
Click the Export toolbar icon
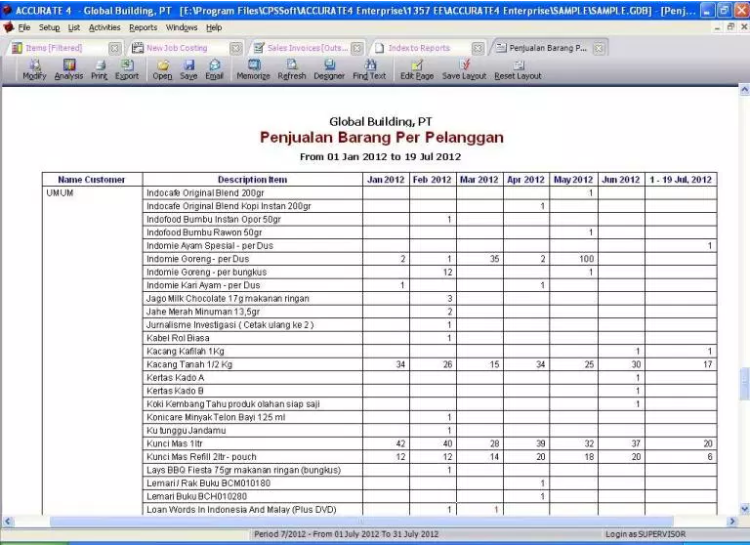(x=127, y=68)
